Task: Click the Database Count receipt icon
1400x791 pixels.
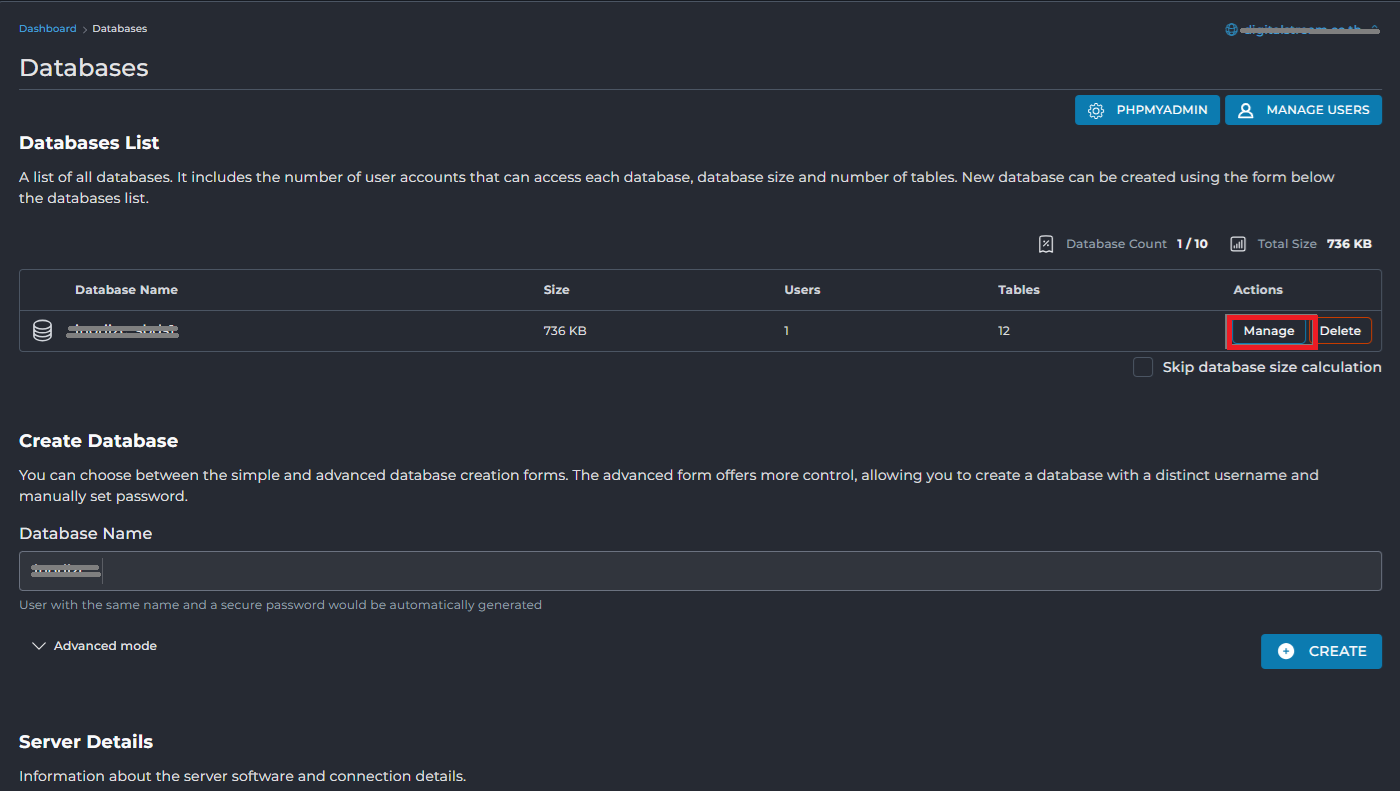Action: pyautogui.click(x=1046, y=244)
